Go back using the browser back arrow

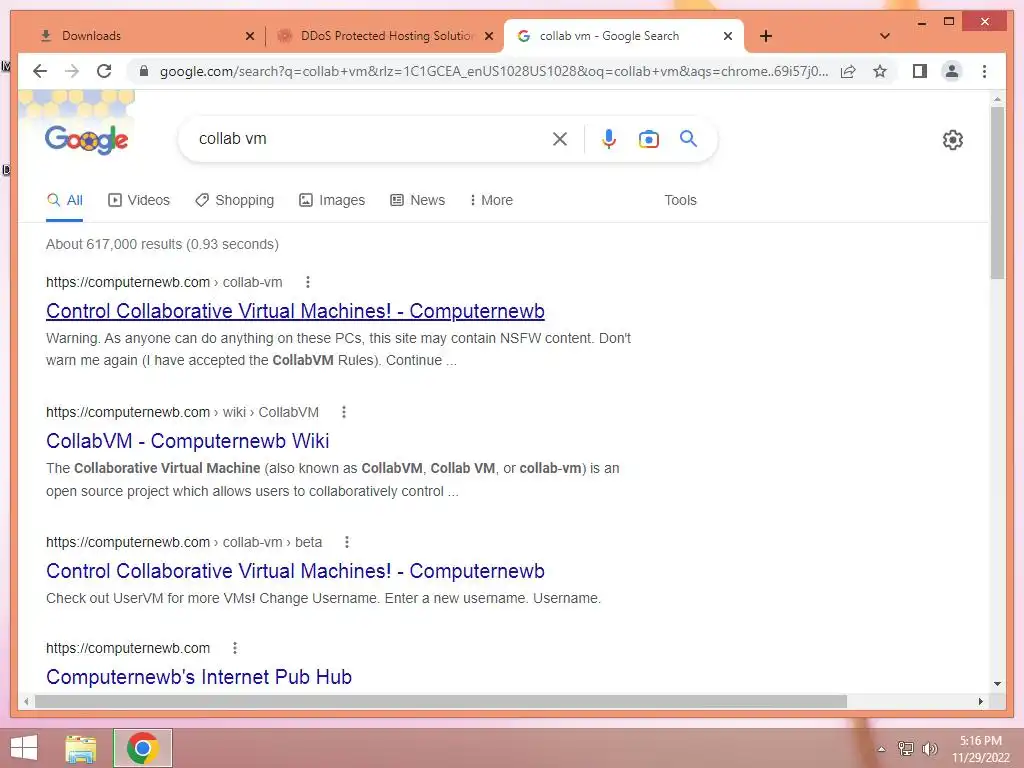pos(40,71)
